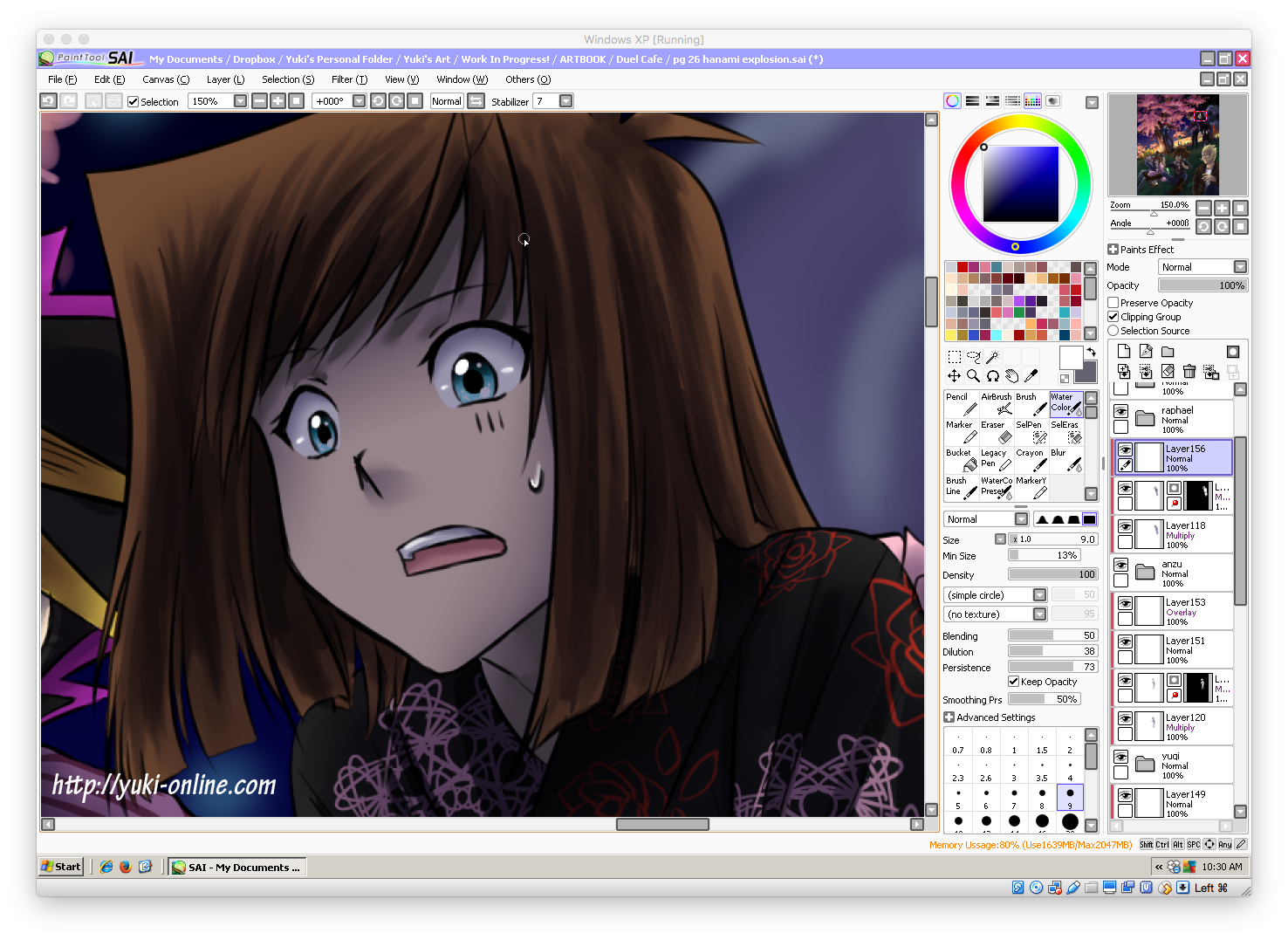
Task: Select brush size preset 3.5
Action: click(x=1042, y=771)
